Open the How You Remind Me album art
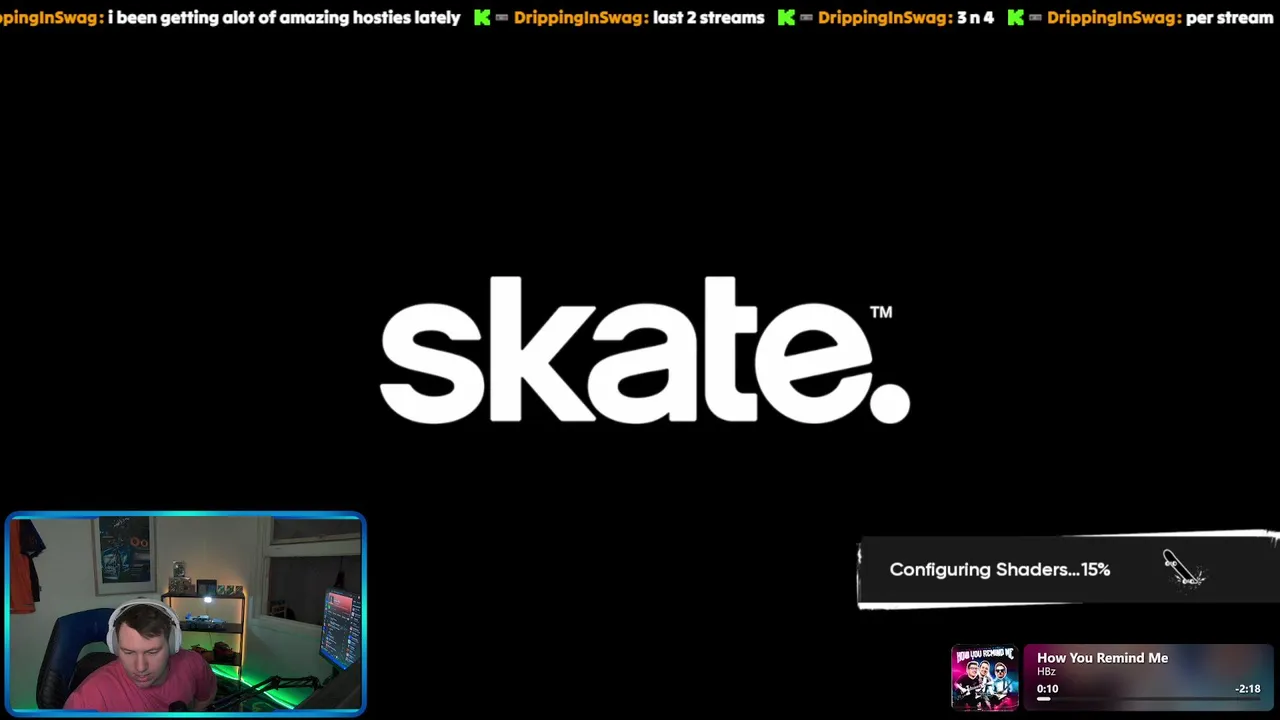Viewport: 1280px width, 720px height. [x=985, y=678]
